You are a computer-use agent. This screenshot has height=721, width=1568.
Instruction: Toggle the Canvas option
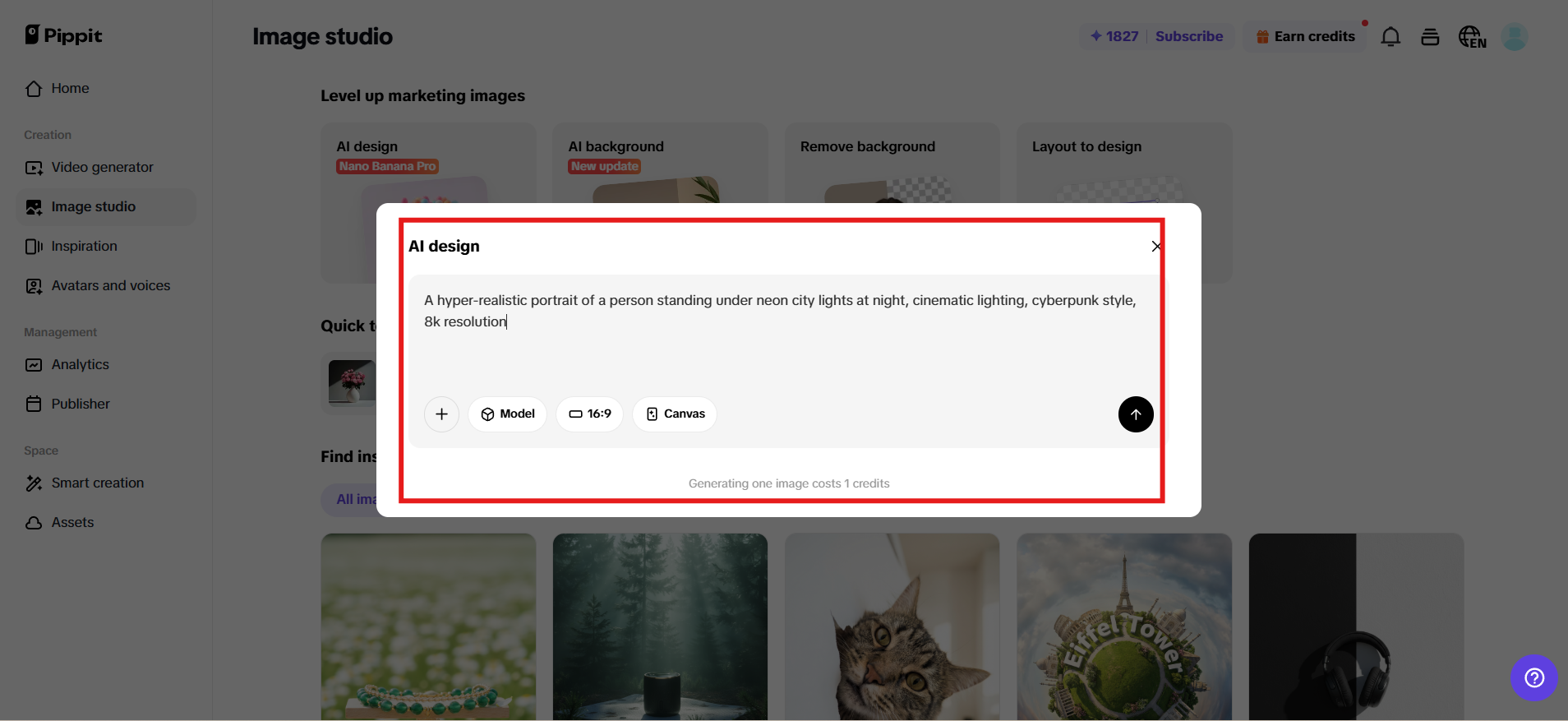point(675,414)
